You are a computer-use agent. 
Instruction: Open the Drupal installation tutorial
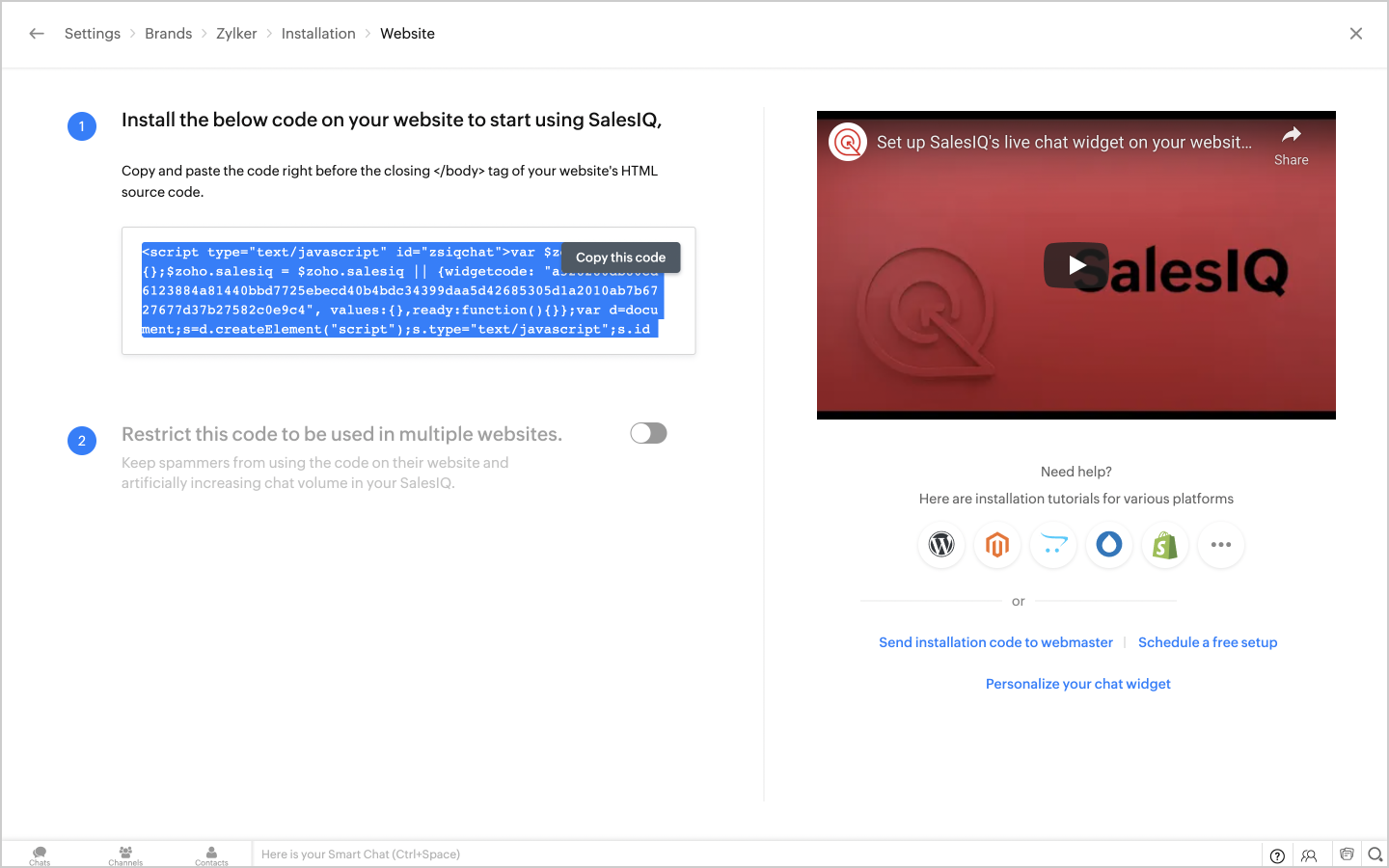[1109, 545]
